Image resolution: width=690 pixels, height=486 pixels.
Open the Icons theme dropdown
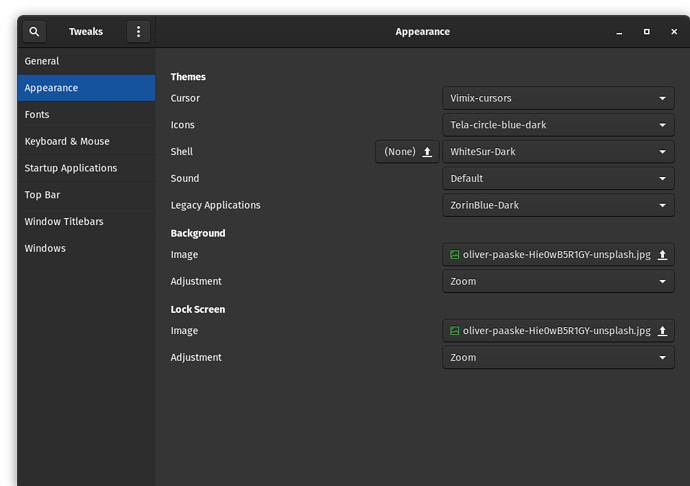click(558, 125)
